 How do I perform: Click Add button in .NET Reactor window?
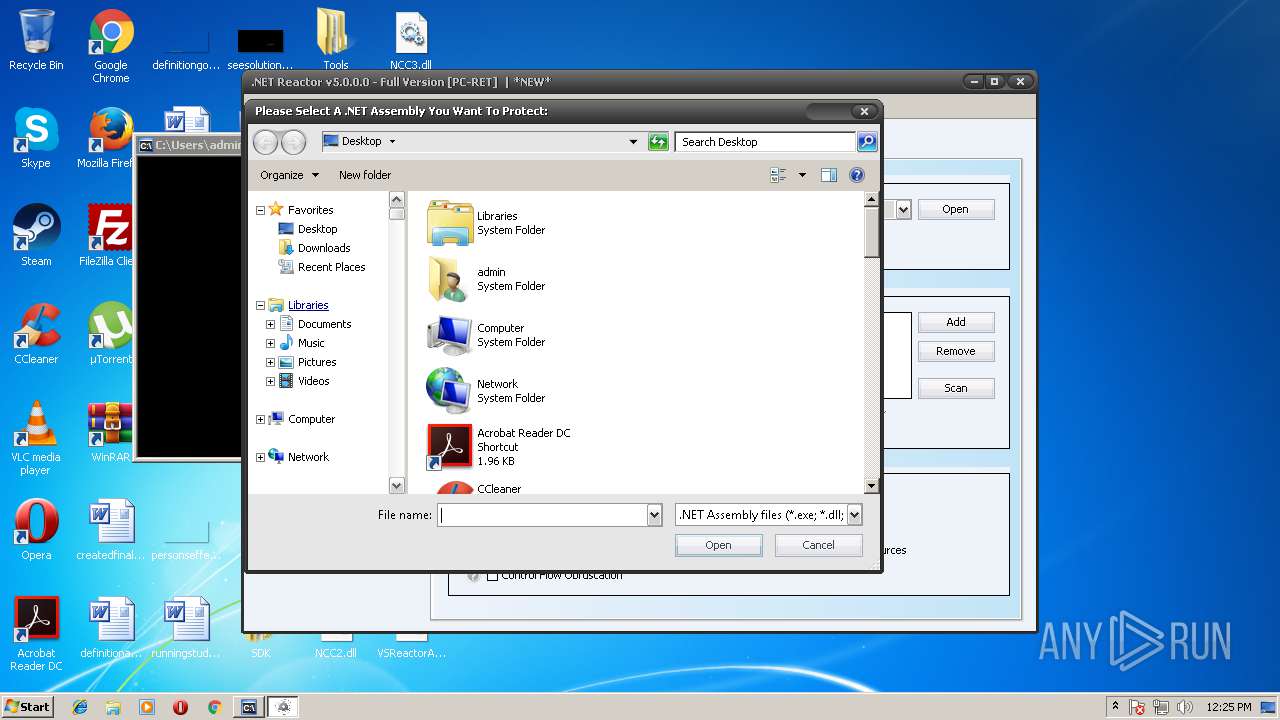tap(956, 322)
